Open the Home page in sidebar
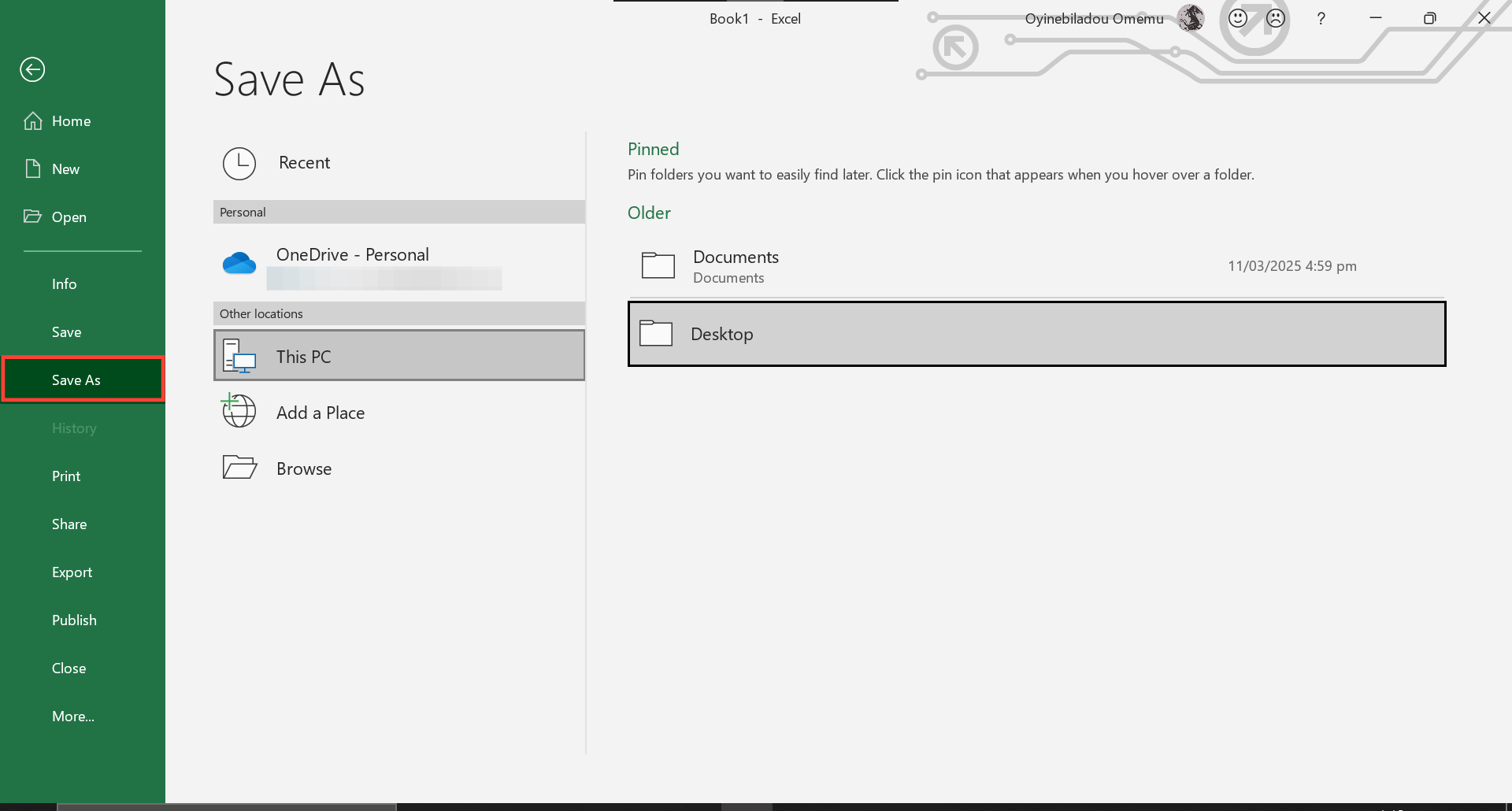Image resolution: width=1512 pixels, height=811 pixels. (x=71, y=121)
